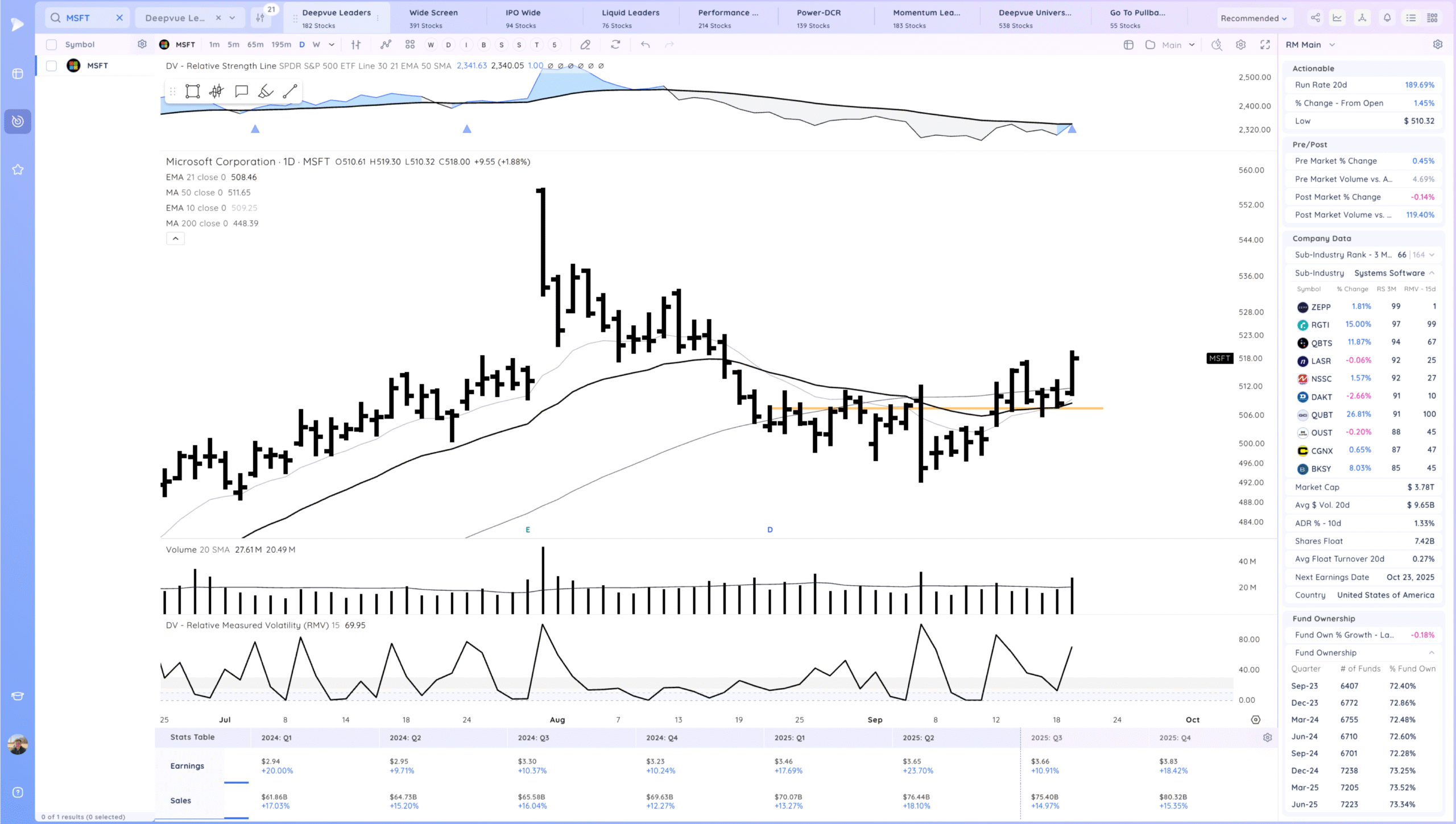Toggle the W round indicator button
1456x824 pixels.
[x=431, y=44]
